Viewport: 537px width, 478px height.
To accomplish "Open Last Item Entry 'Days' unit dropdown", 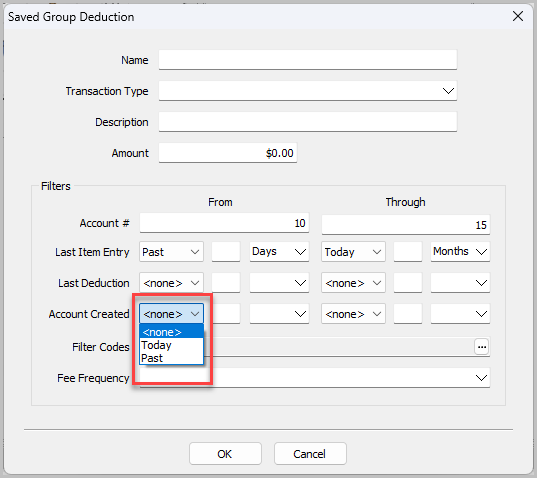I will tap(279, 252).
